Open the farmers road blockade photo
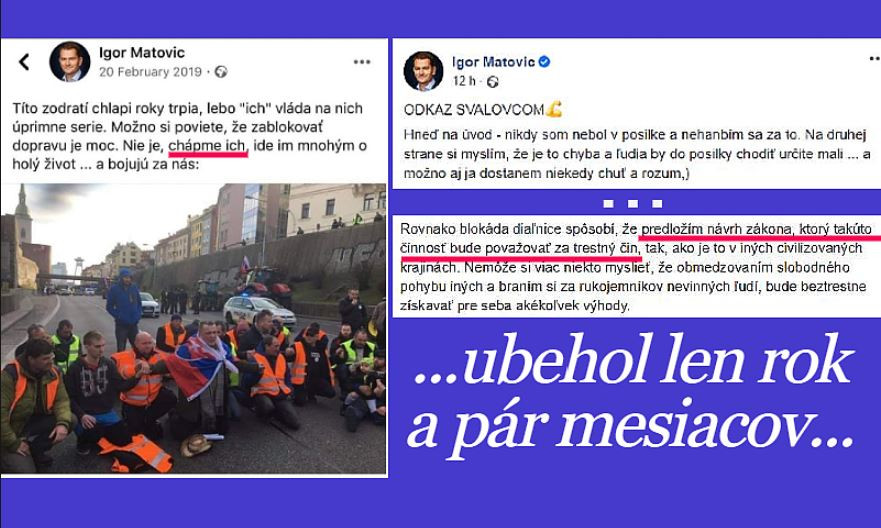 [x=193, y=329]
